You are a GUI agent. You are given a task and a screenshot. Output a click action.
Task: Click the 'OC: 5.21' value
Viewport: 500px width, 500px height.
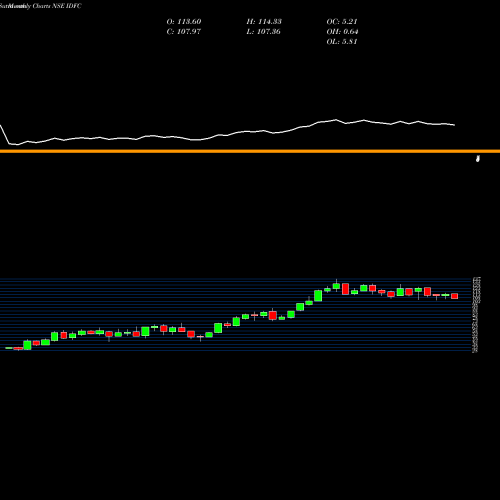342,22
